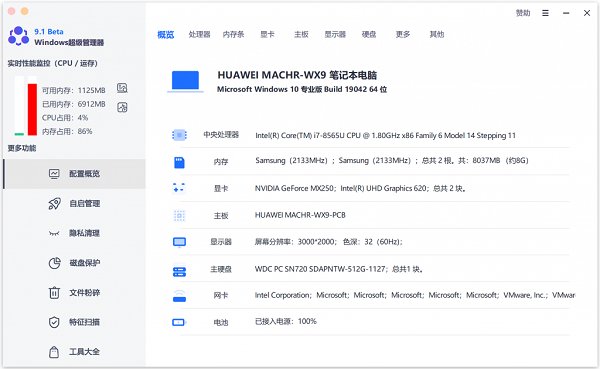Open 文件粉碎 trash bin icon
The width and height of the screenshot is (600, 369).
[x=54, y=292]
